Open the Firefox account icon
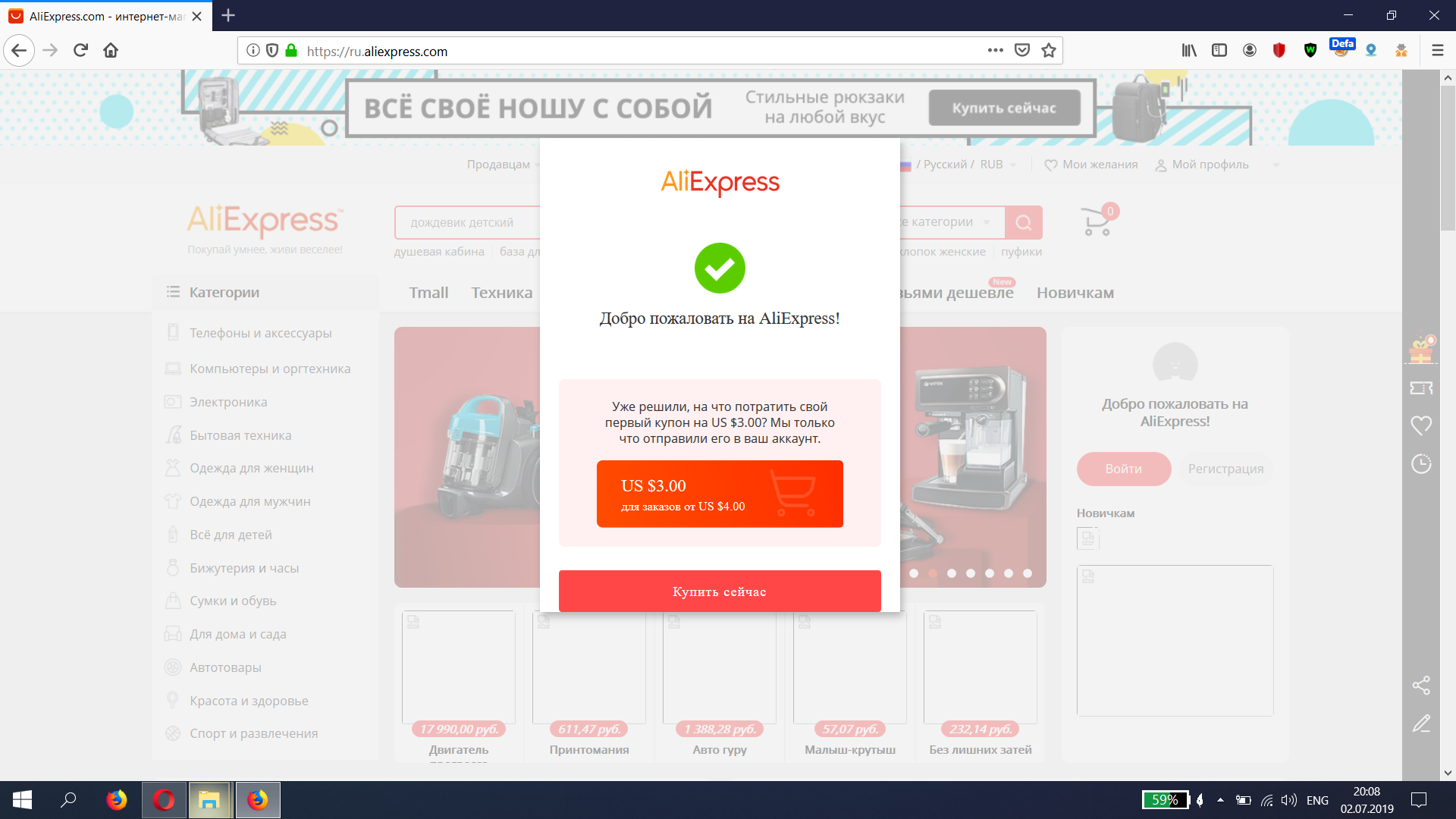Viewport: 1456px width, 819px height. click(1250, 51)
